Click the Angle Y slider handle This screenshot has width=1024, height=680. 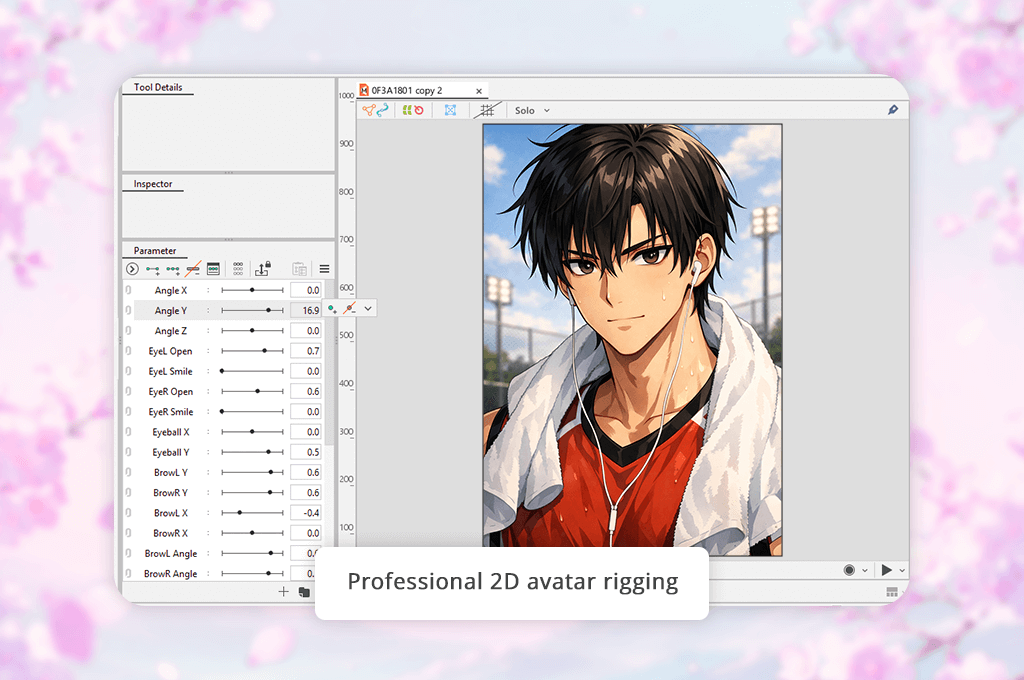268,310
